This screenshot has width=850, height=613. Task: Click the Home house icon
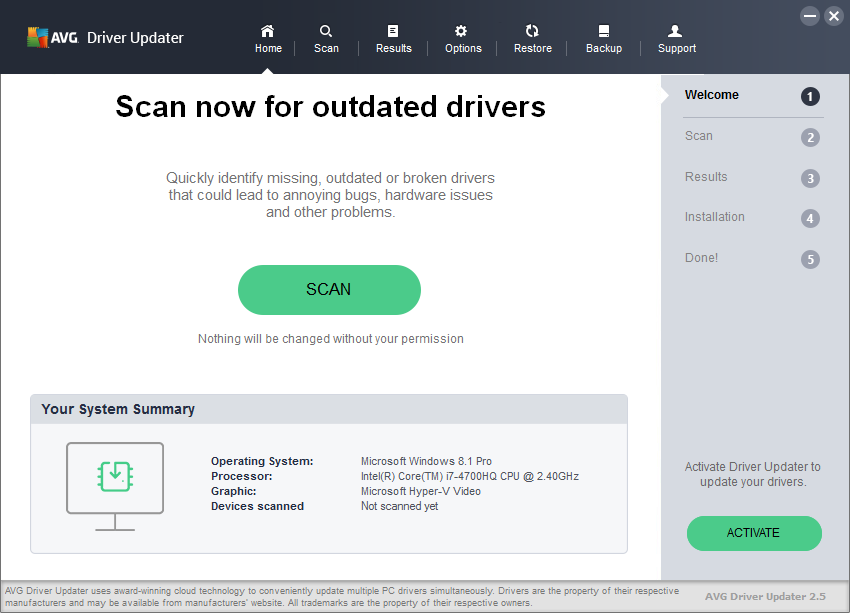coord(268,30)
